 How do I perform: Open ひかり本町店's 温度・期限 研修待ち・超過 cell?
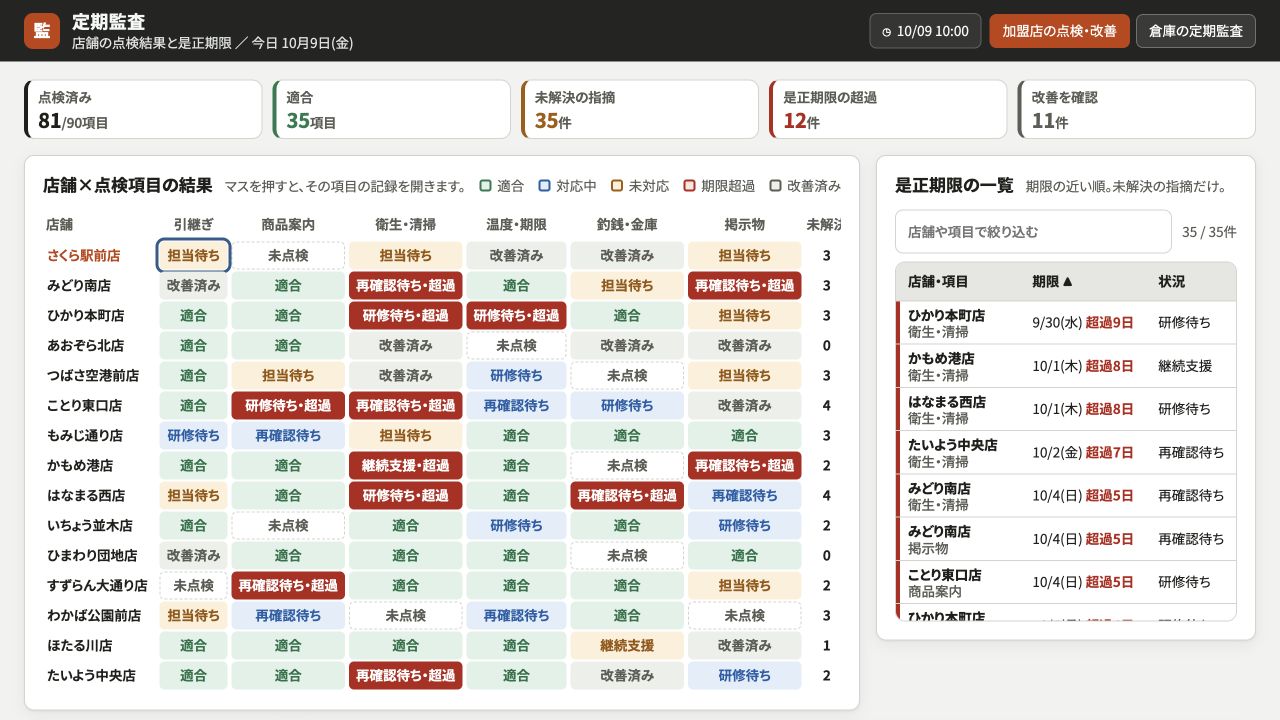516,316
